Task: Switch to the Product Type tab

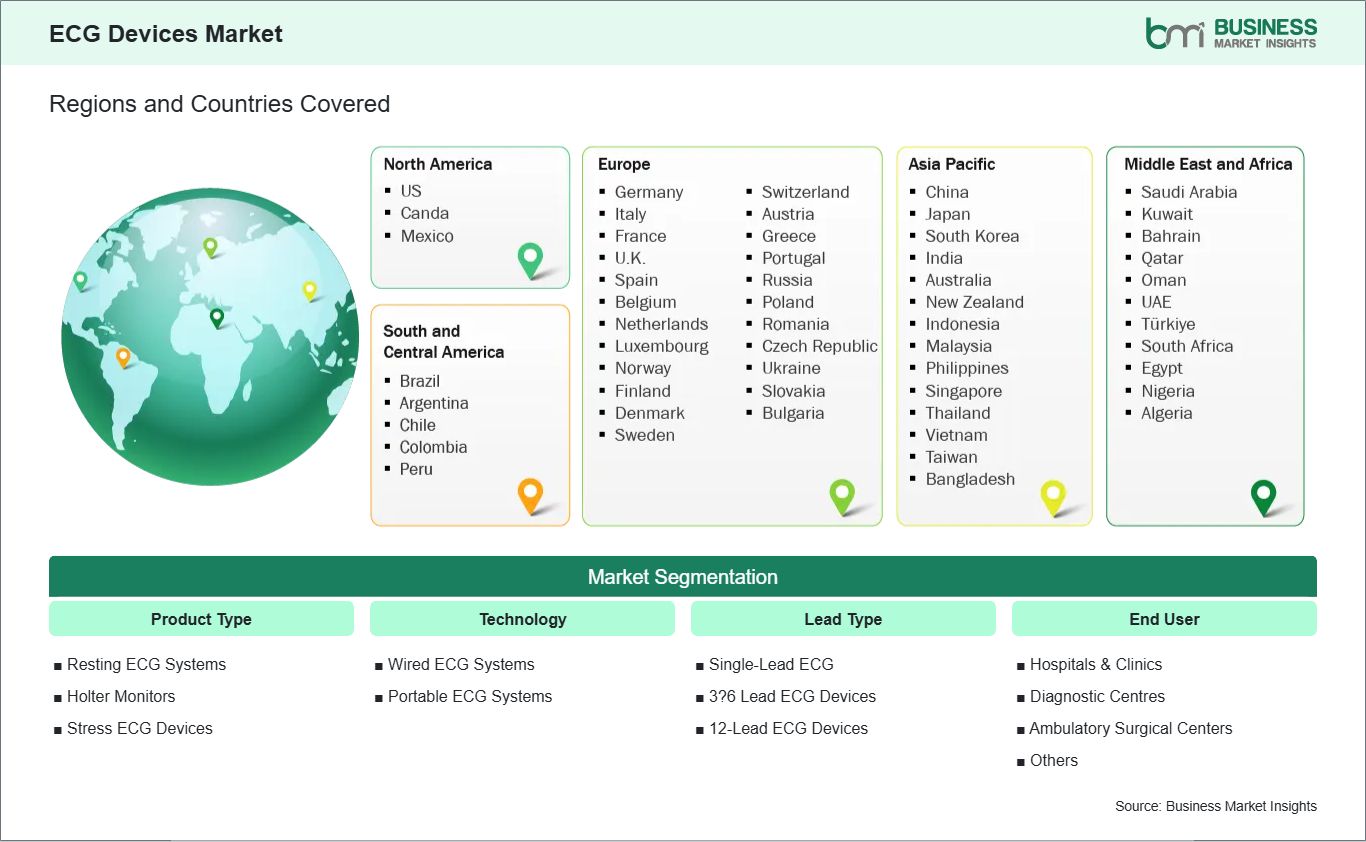Action: [200, 618]
